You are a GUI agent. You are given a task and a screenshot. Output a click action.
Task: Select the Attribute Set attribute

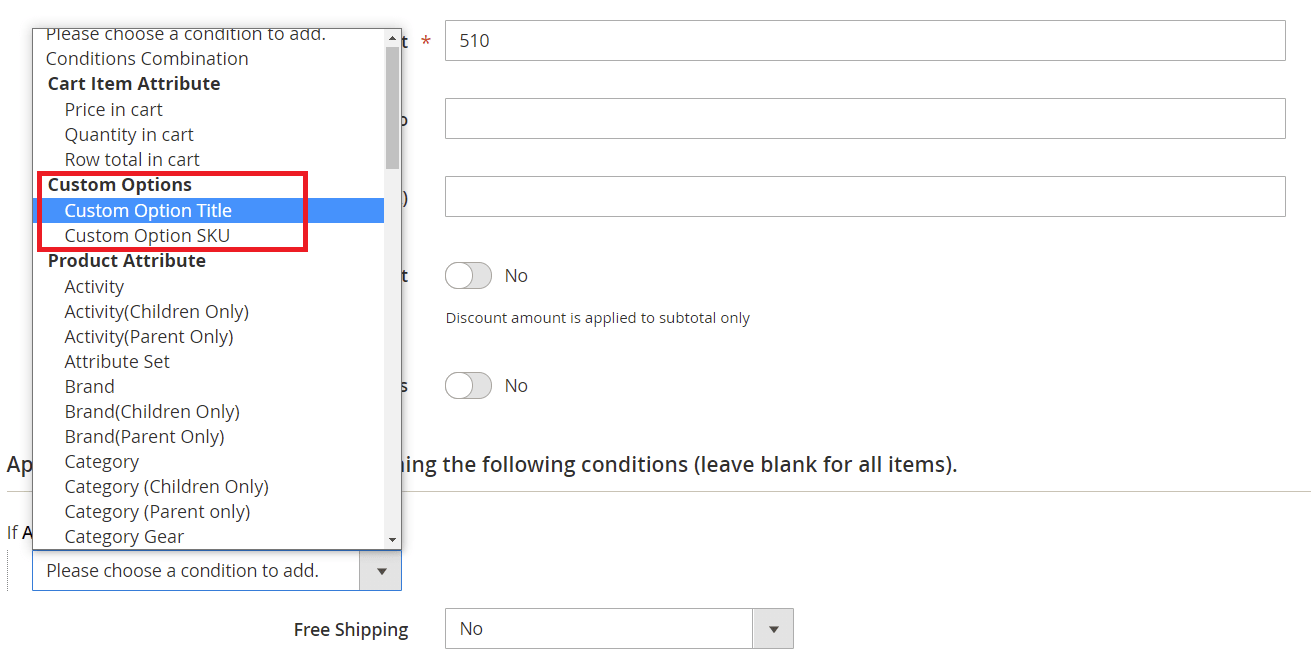(x=117, y=361)
